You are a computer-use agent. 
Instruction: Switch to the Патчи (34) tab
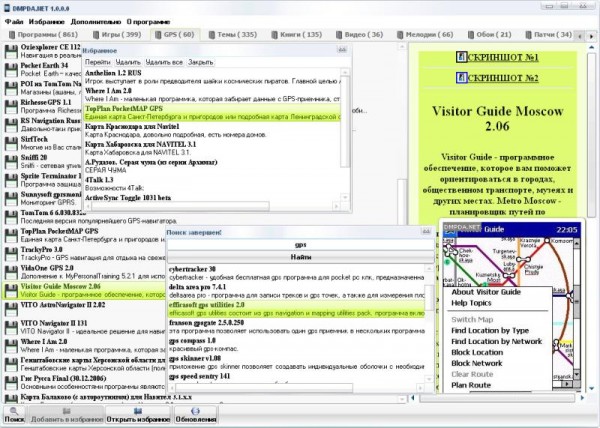[548, 35]
